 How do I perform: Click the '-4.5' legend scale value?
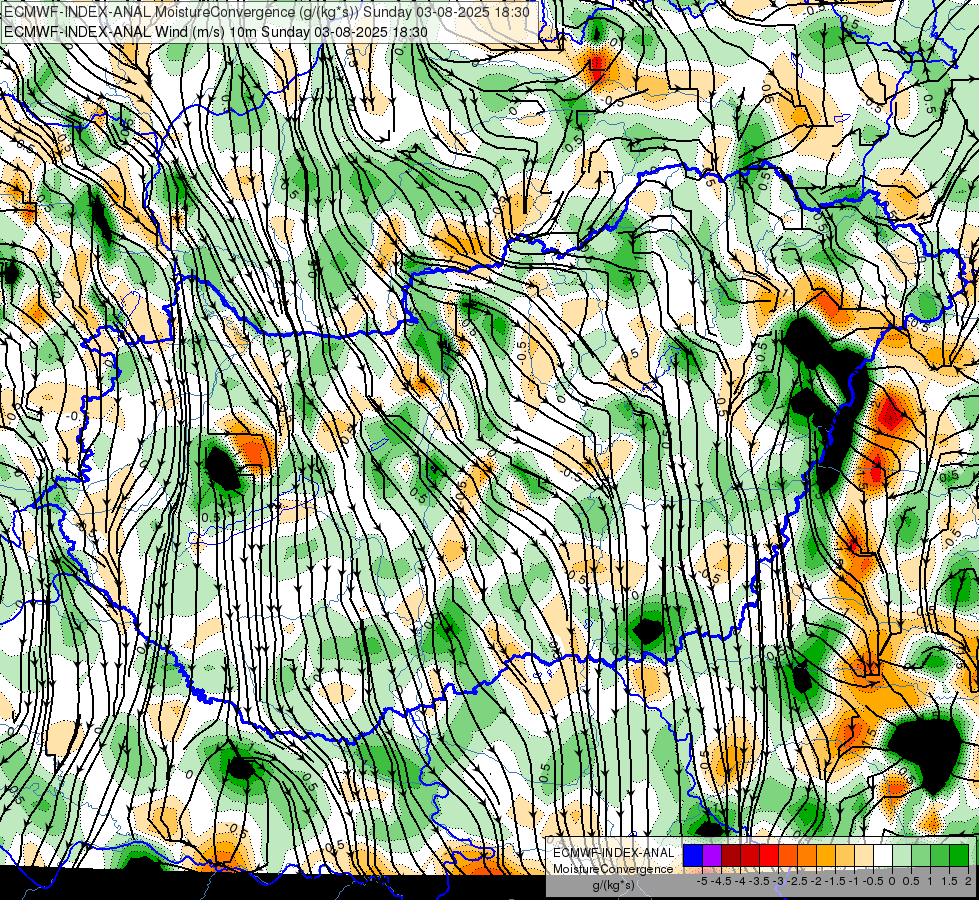721,881
